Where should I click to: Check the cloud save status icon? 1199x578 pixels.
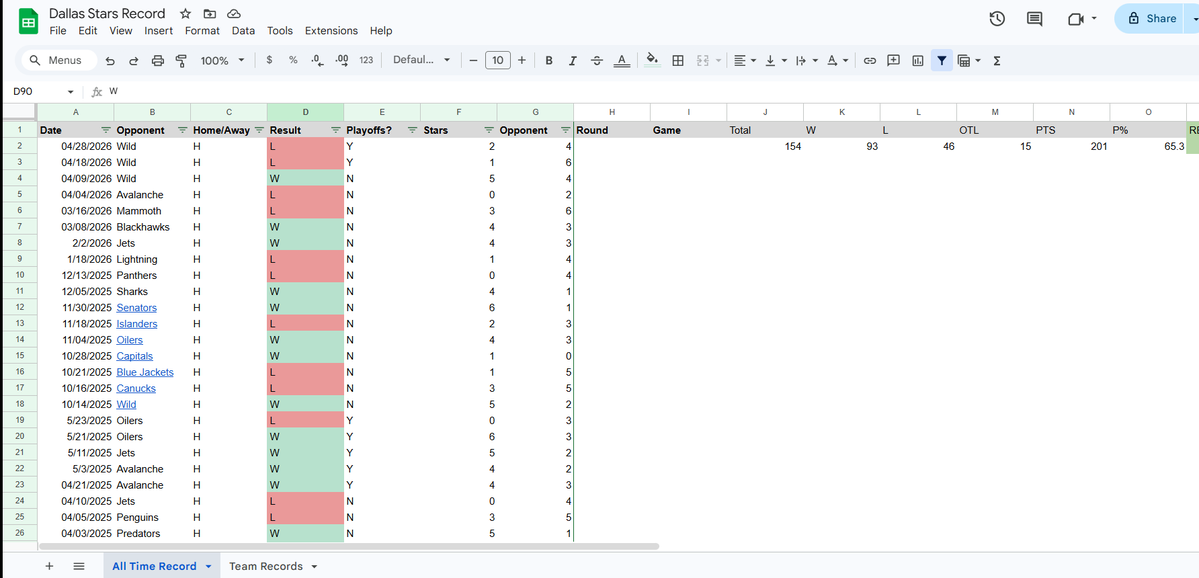click(x=234, y=14)
